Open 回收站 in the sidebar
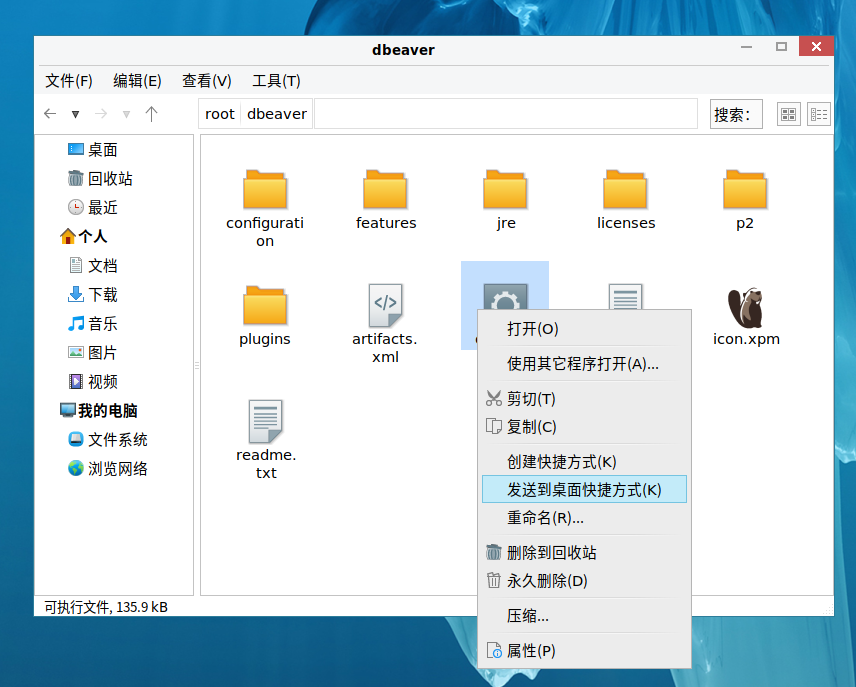856x687 pixels. point(100,179)
